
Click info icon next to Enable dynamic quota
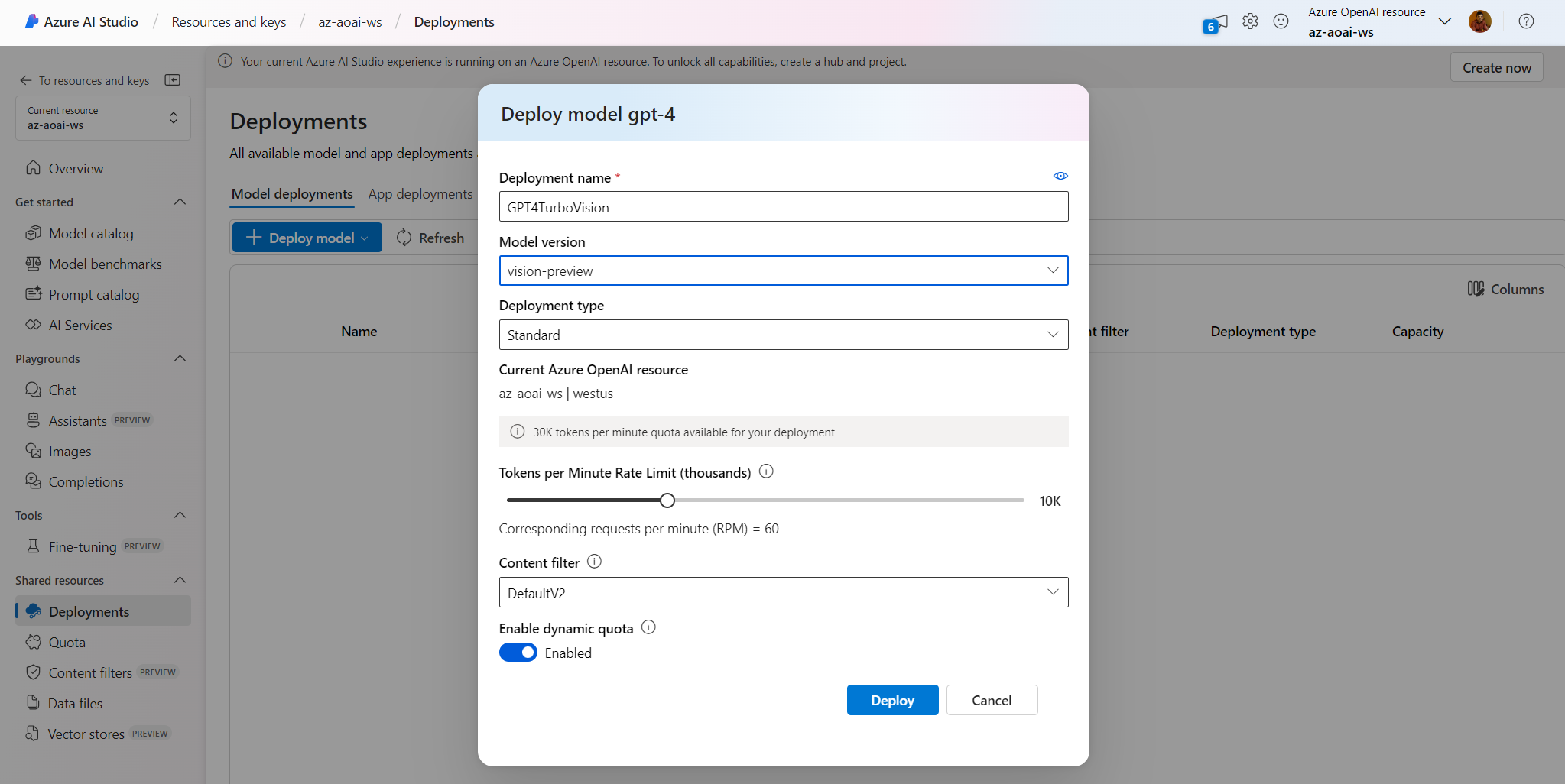[648, 627]
